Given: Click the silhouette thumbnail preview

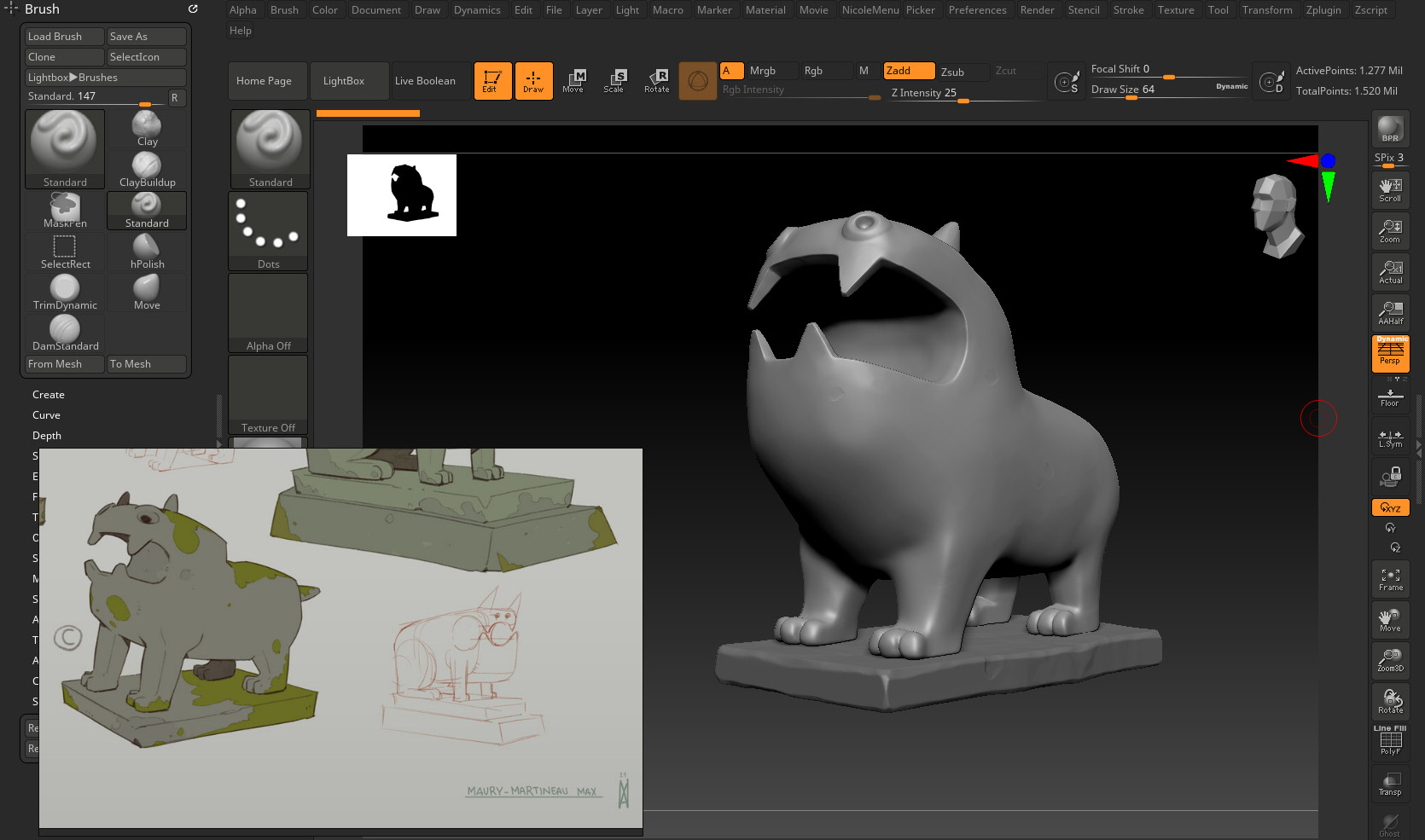Looking at the screenshot, I should [x=402, y=195].
